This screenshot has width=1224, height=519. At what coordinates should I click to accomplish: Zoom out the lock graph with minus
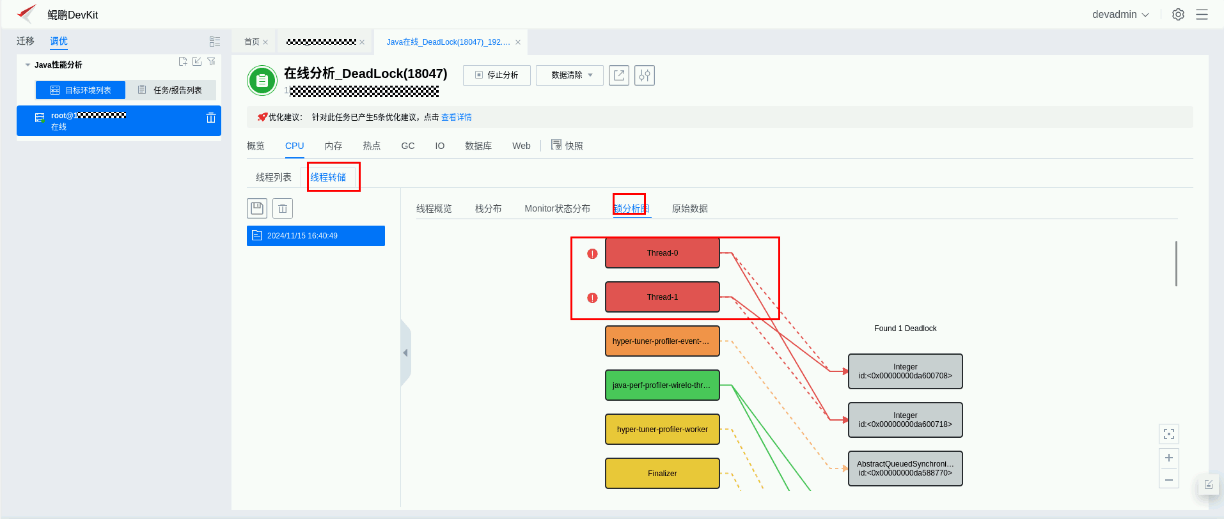tap(1169, 479)
